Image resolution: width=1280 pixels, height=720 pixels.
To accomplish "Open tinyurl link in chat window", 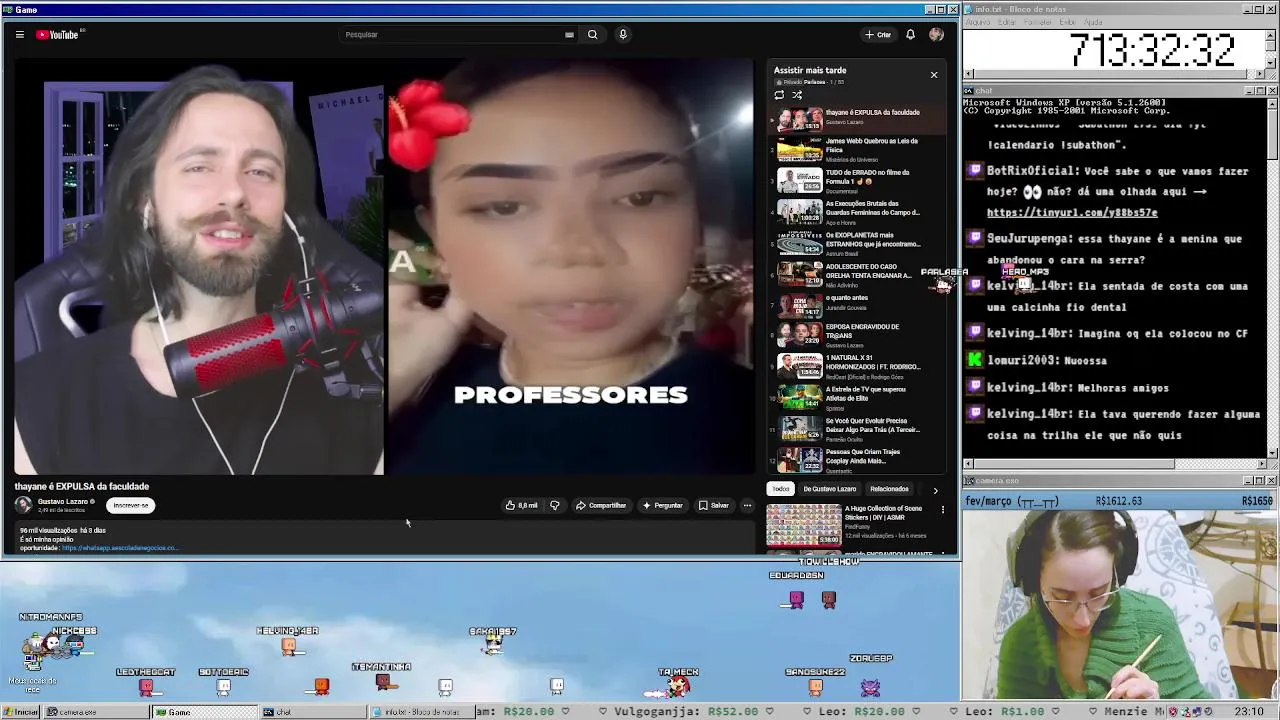I will [1072, 213].
